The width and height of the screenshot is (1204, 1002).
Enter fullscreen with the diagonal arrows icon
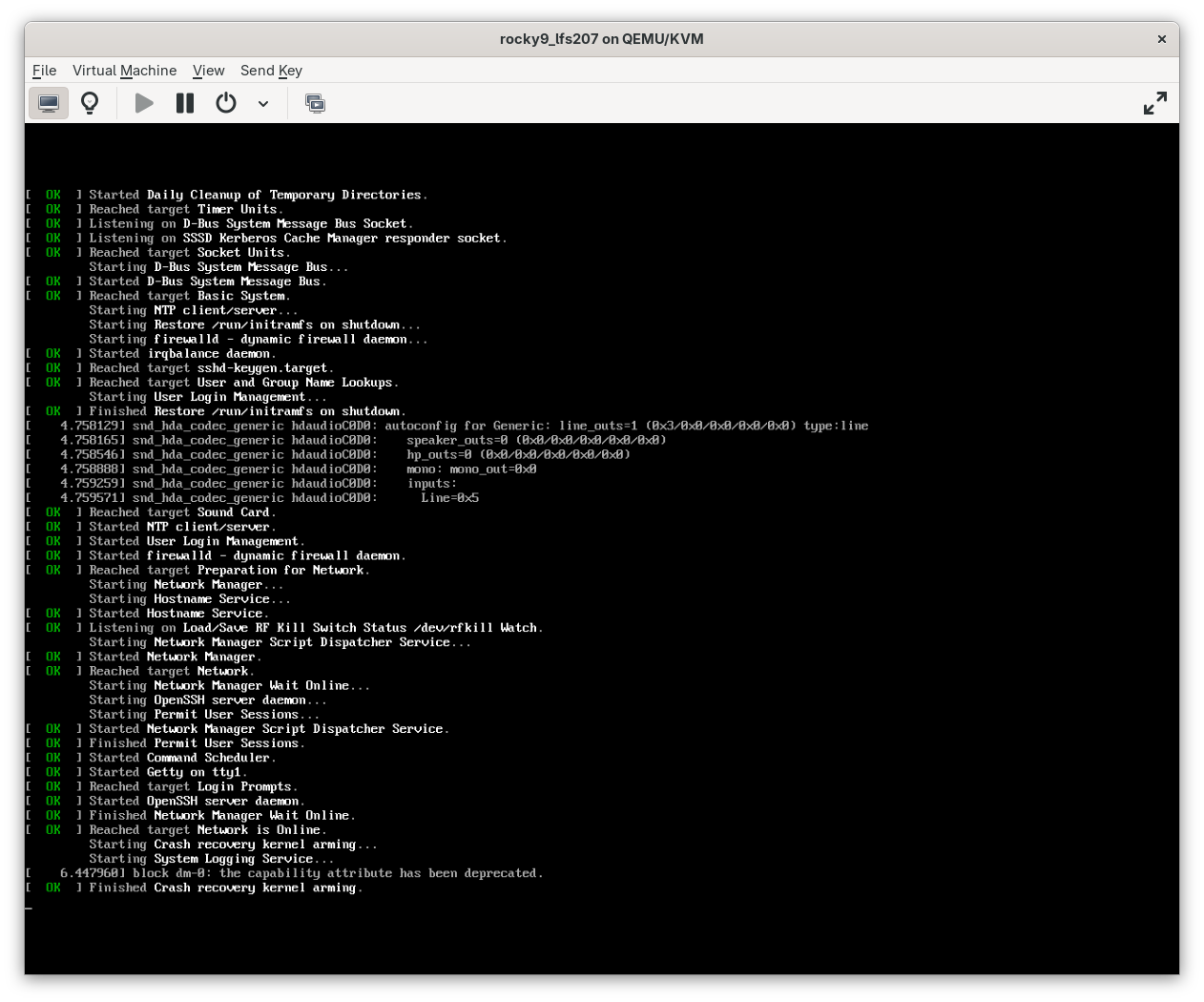(1154, 102)
